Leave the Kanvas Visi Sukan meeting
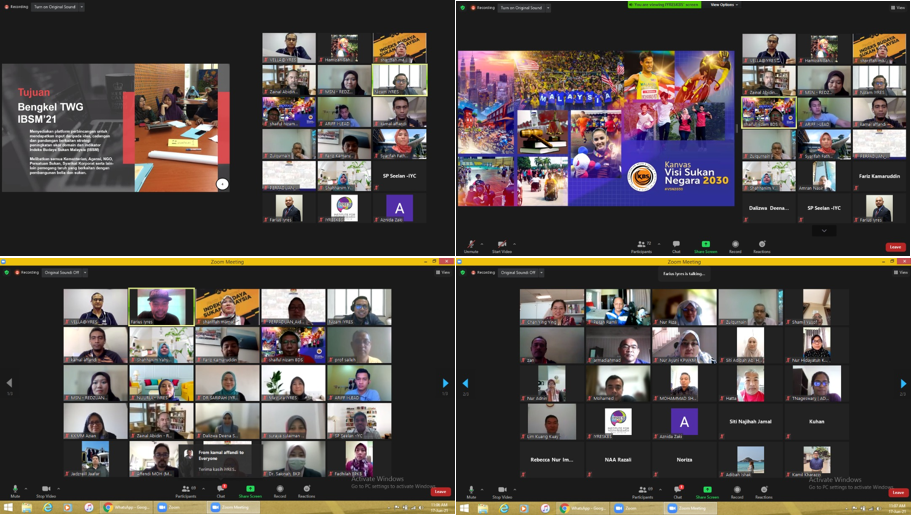 coord(895,246)
